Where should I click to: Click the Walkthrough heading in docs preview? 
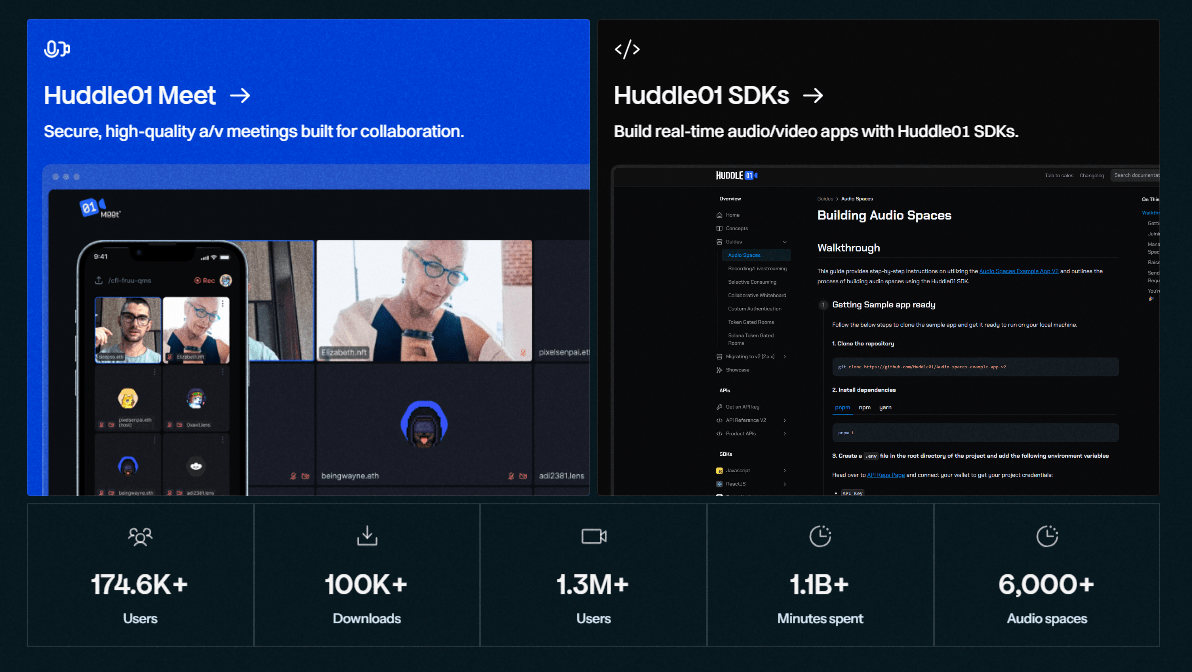(x=848, y=248)
